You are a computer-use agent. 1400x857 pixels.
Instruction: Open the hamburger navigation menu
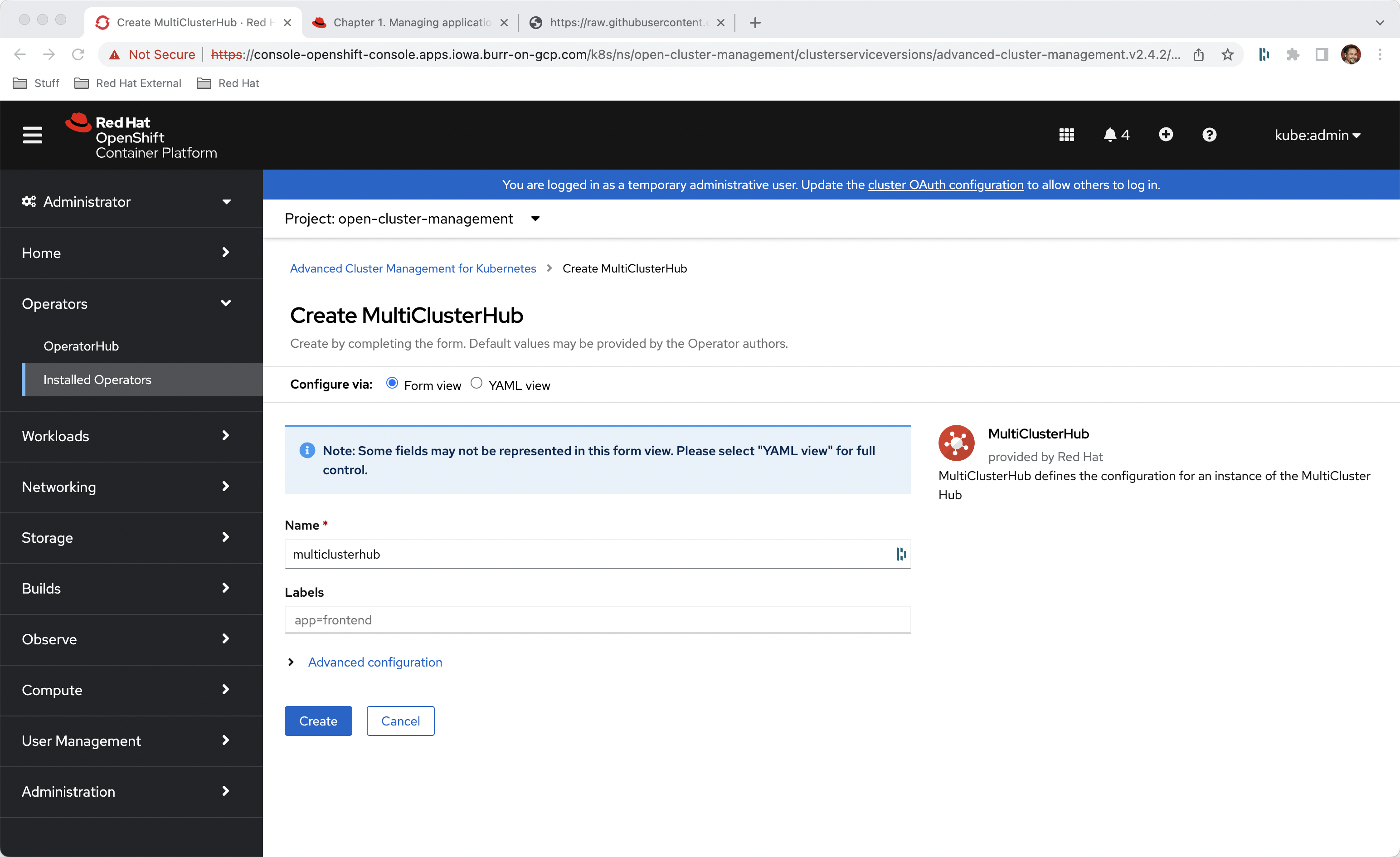pos(32,135)
